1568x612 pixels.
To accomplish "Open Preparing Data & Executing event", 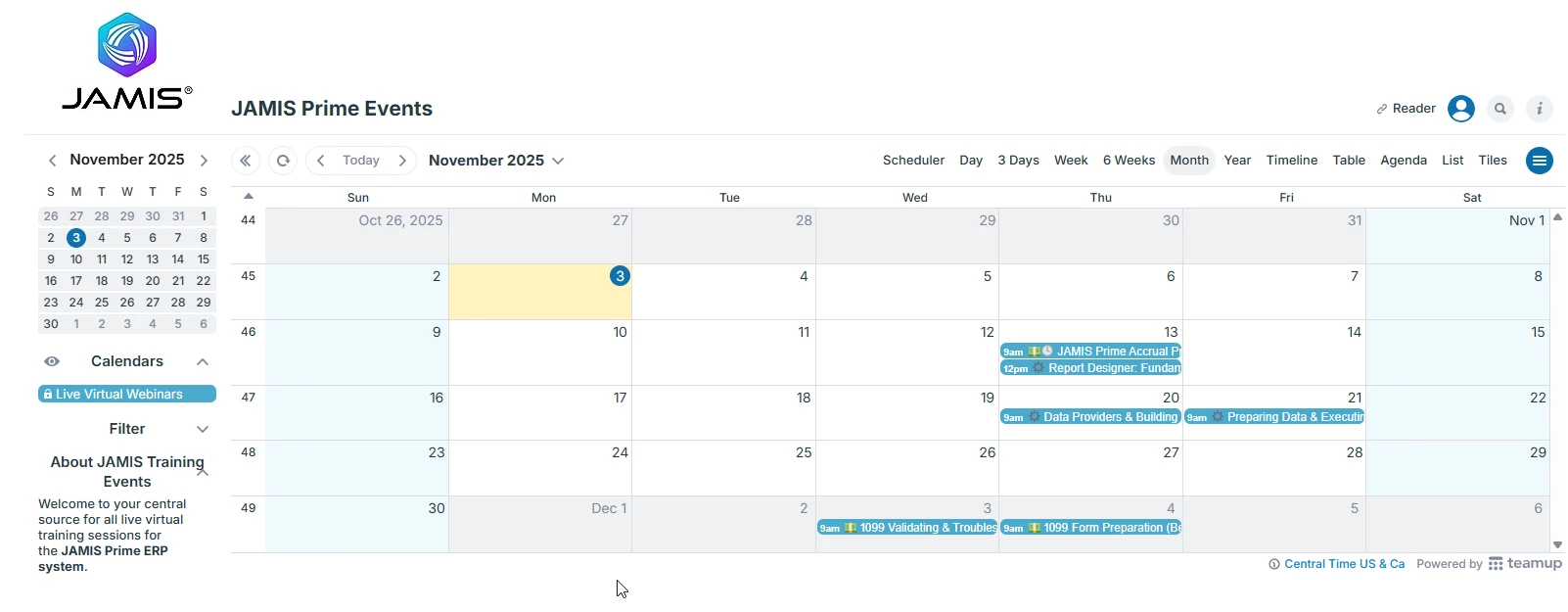I will (x=1274, y=417).
